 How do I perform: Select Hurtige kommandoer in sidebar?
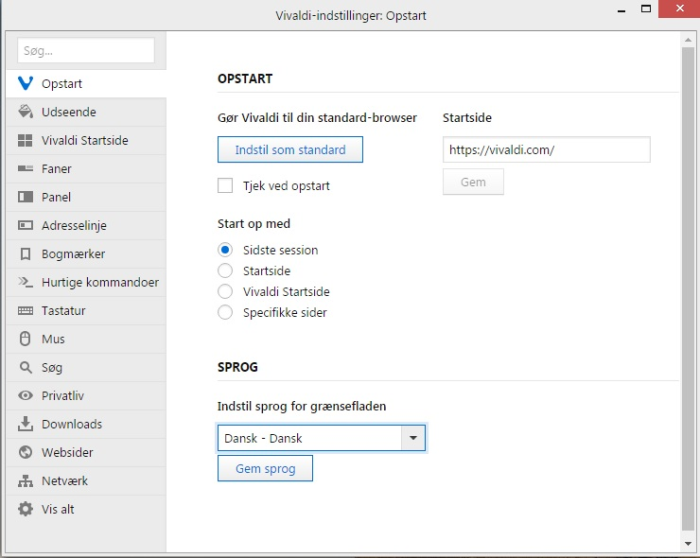coord(86,282)
